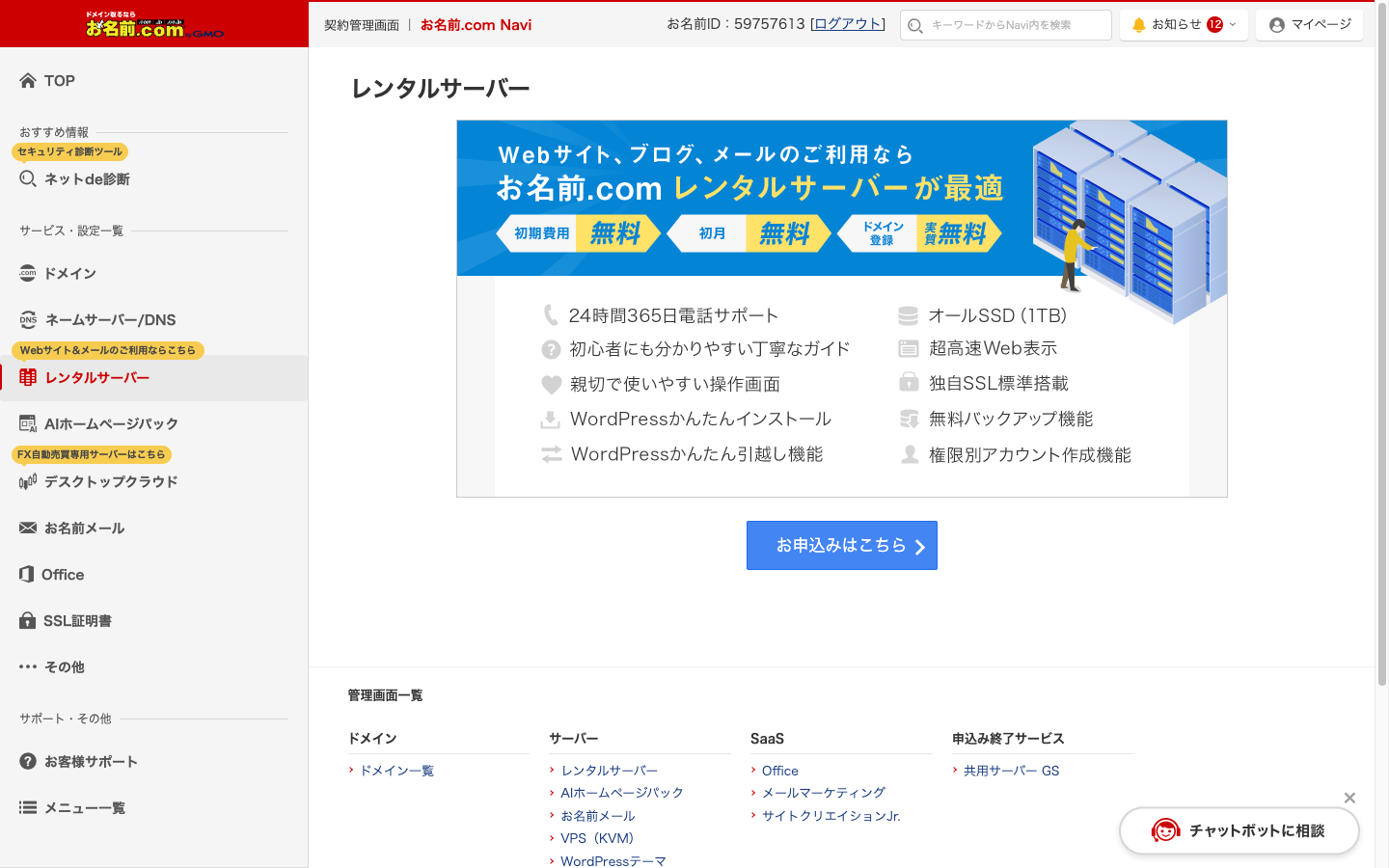Open メニュー一覧 in the sidebar
The height and width of the screenshot is (868, 1389).
click(x=154, y=807)
